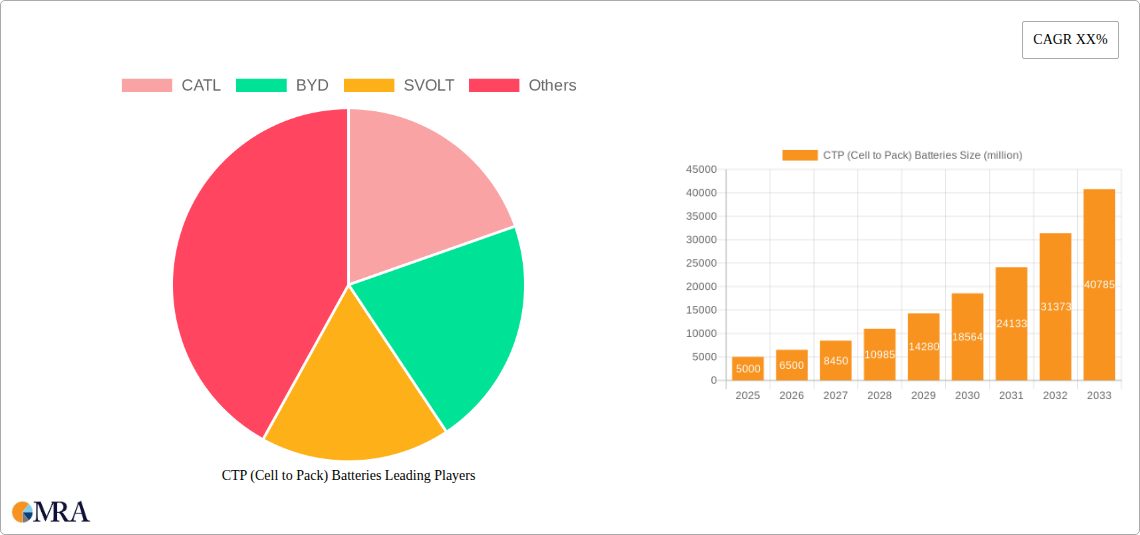
Task: Select the 2032 bar labeled 31373
Action: [x=1056, y=307]
